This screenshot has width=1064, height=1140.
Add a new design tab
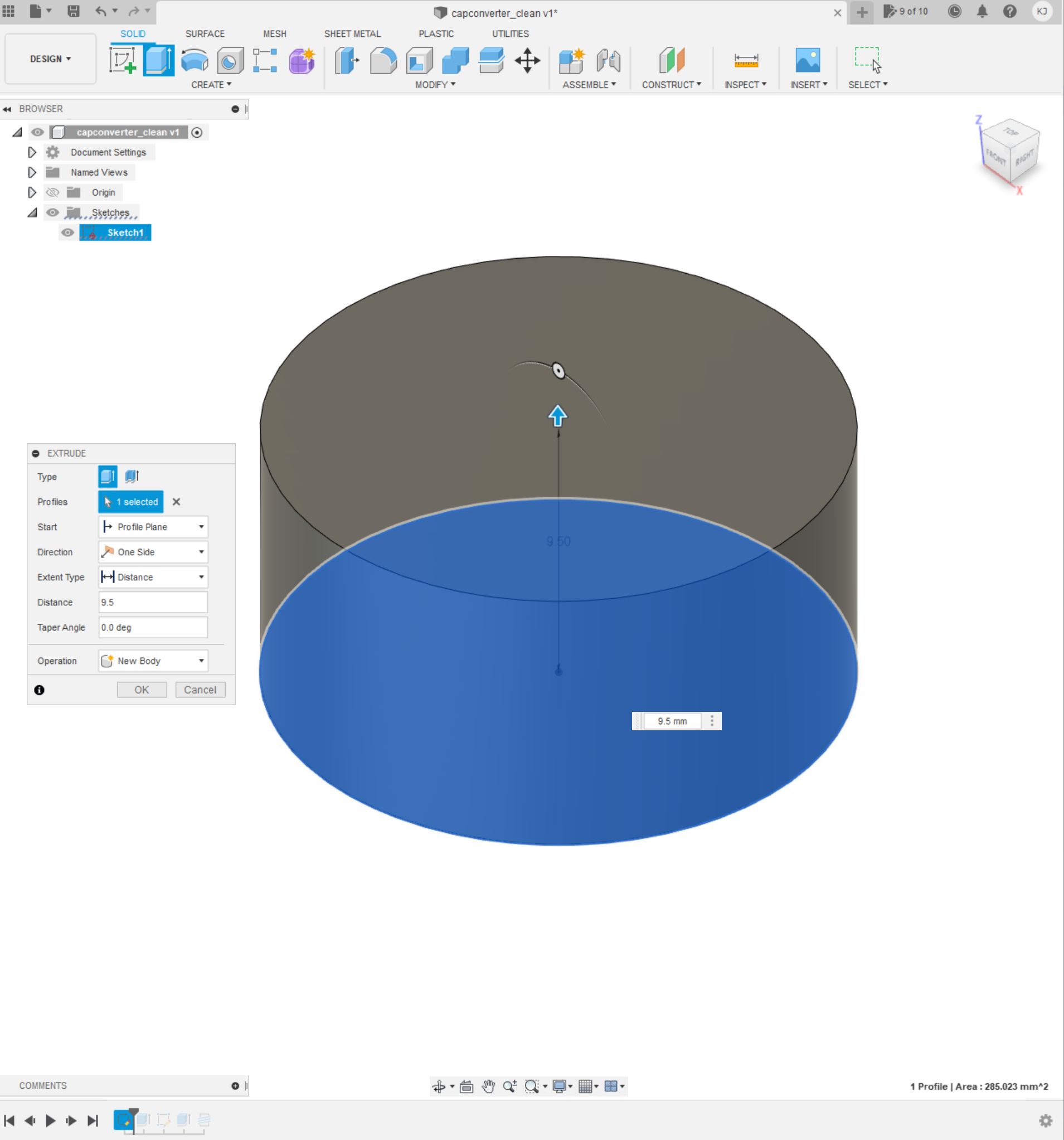click(x=862, y=12)
